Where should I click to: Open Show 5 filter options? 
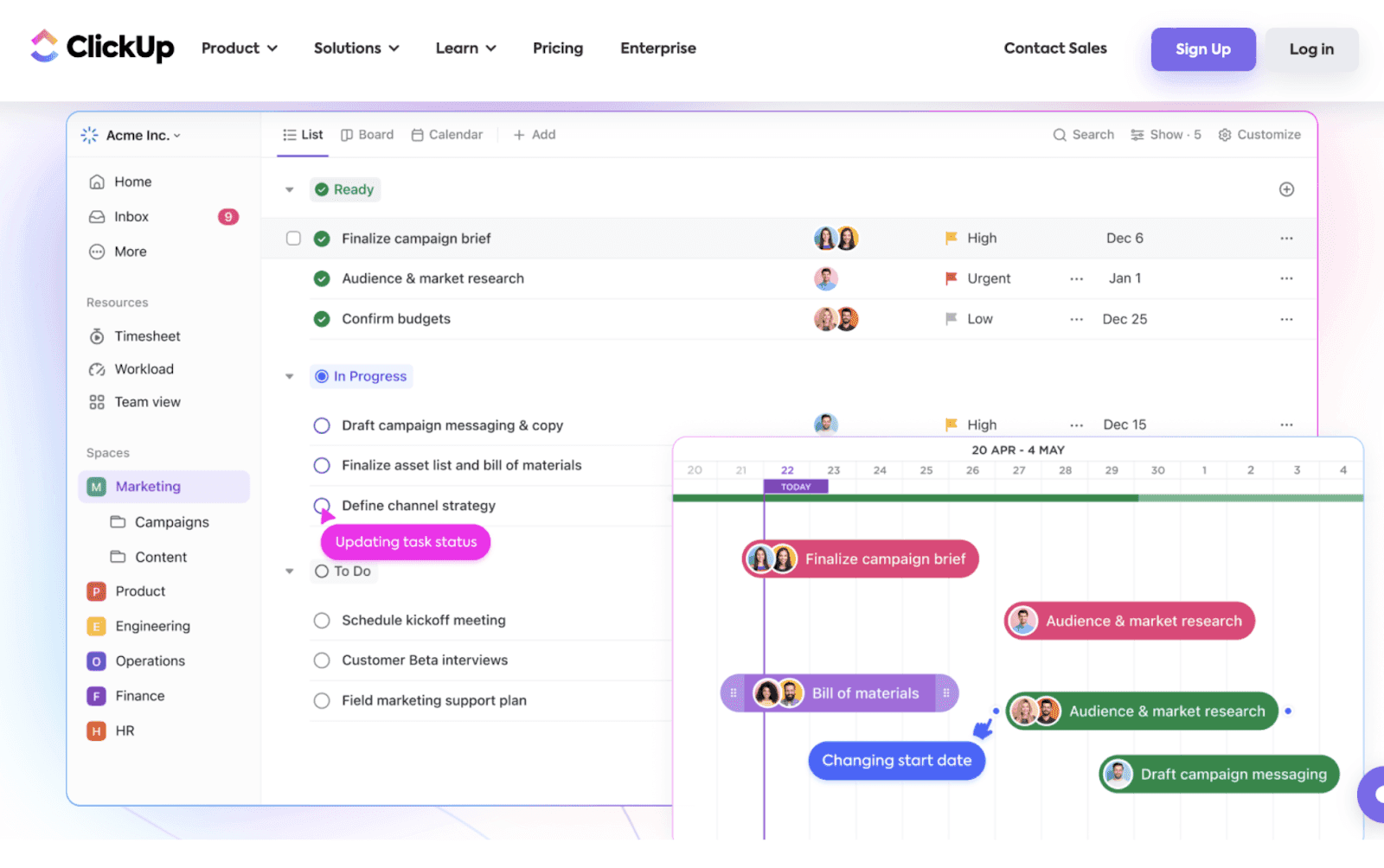(x=1165, y=135)
